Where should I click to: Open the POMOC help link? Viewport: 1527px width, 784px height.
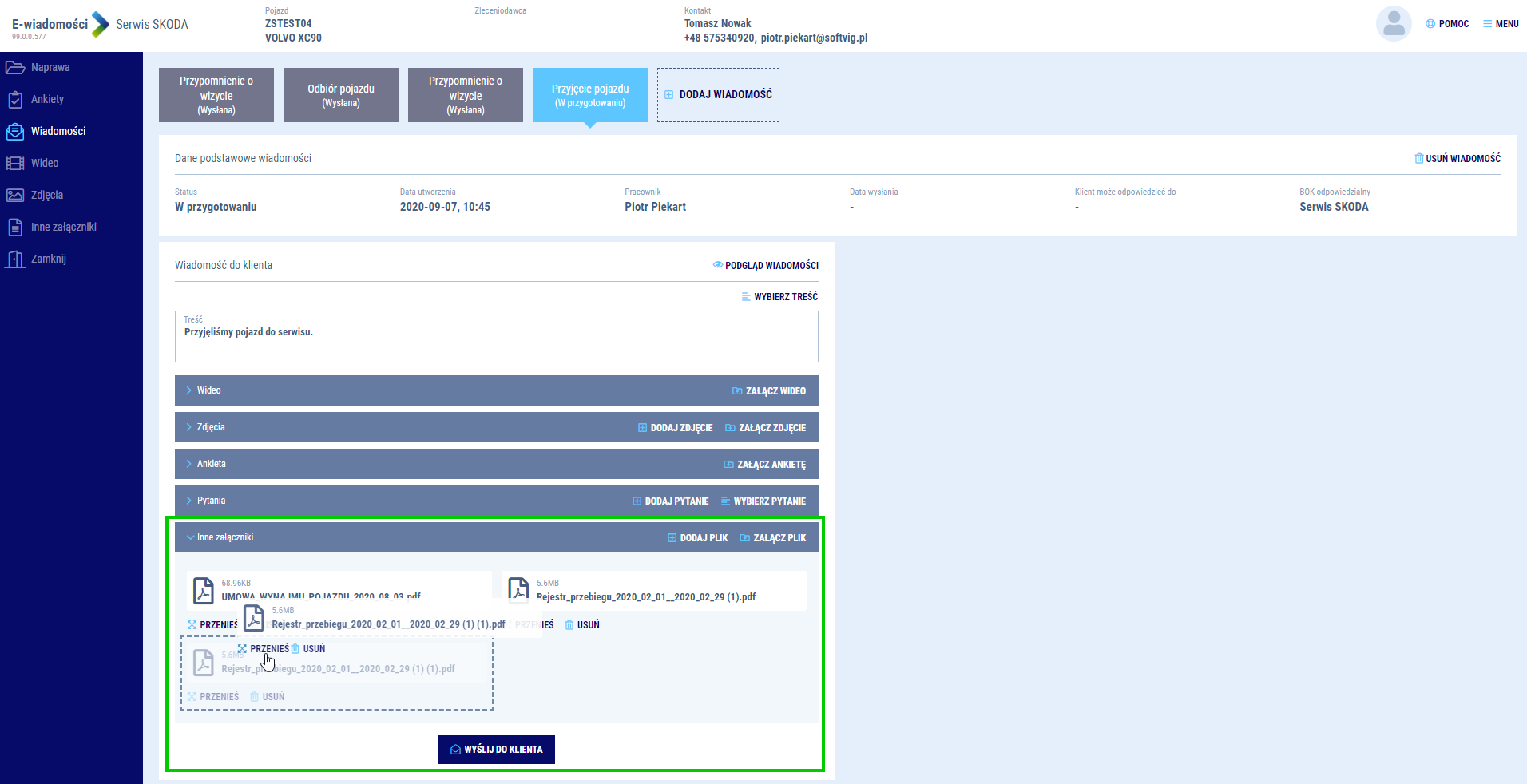1447,24
